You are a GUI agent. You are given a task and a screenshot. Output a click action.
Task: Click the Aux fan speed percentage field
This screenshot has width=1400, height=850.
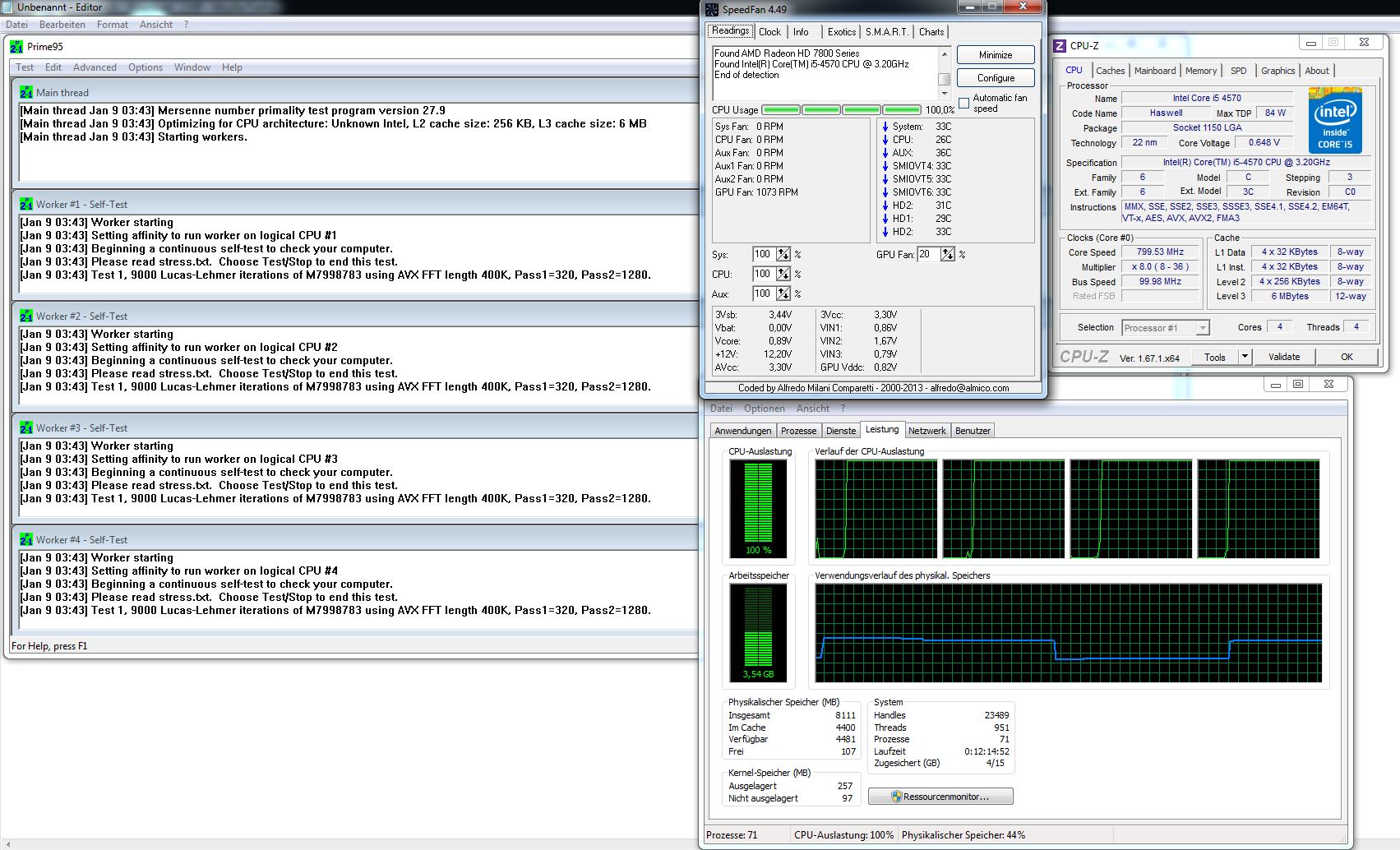tap(764, 294)
